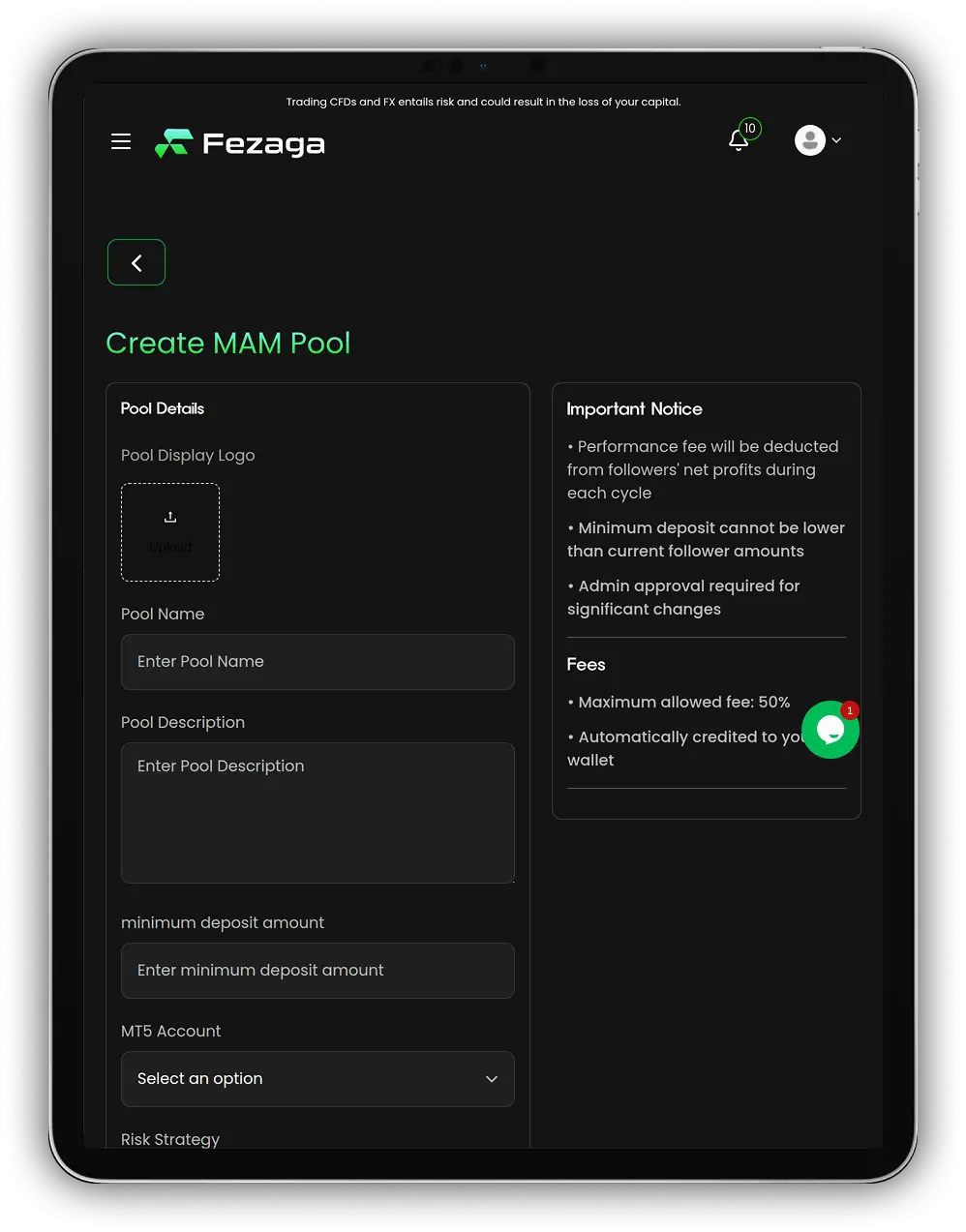This screenshot has height=1232, width=966.
Task: Go back using the left arrow button
Action: (136, 262)
